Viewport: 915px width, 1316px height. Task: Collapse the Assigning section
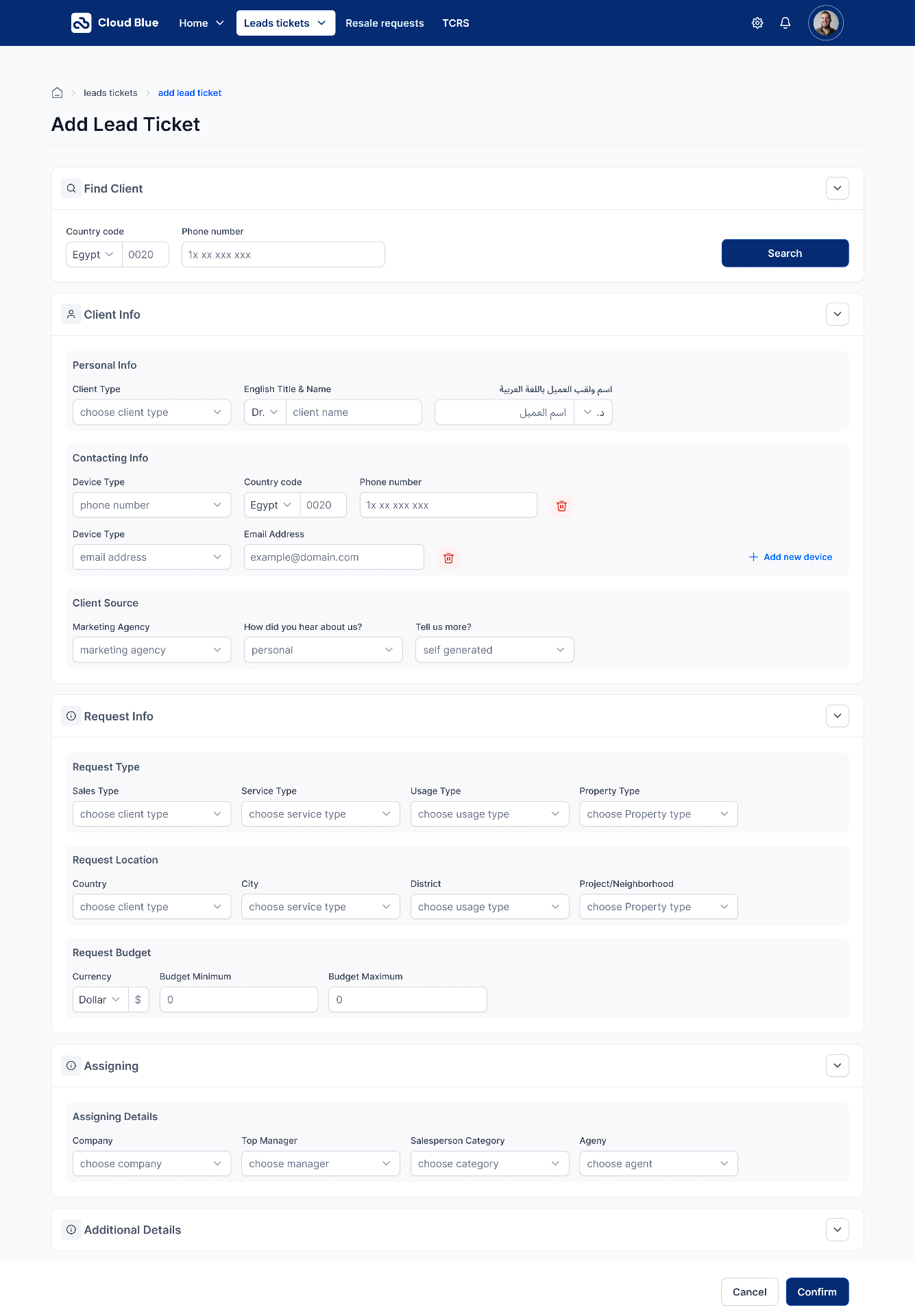coord(838,1065)
